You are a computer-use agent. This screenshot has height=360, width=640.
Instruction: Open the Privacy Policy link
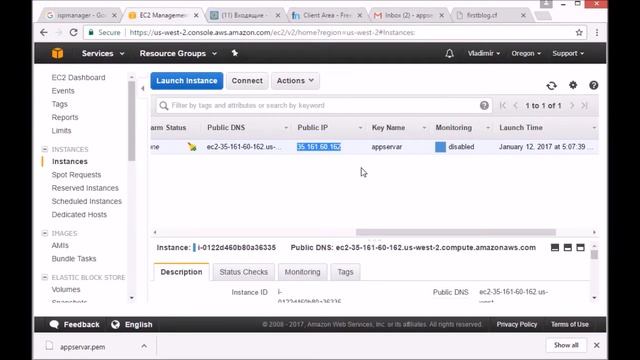[517, 324]
